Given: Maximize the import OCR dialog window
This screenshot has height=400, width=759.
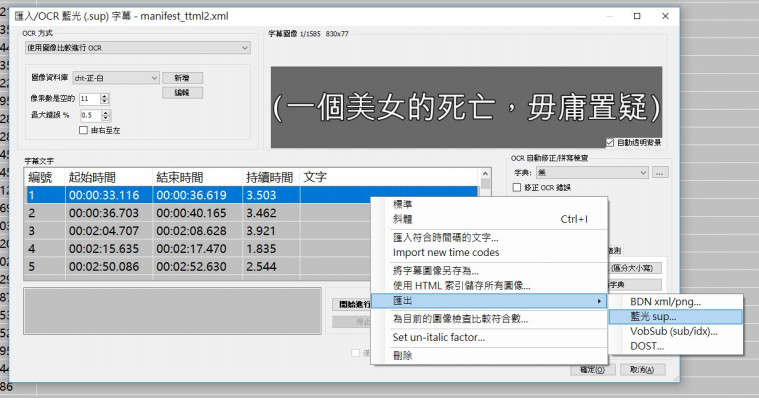Looking at the screenshot, I should point(637,16).
